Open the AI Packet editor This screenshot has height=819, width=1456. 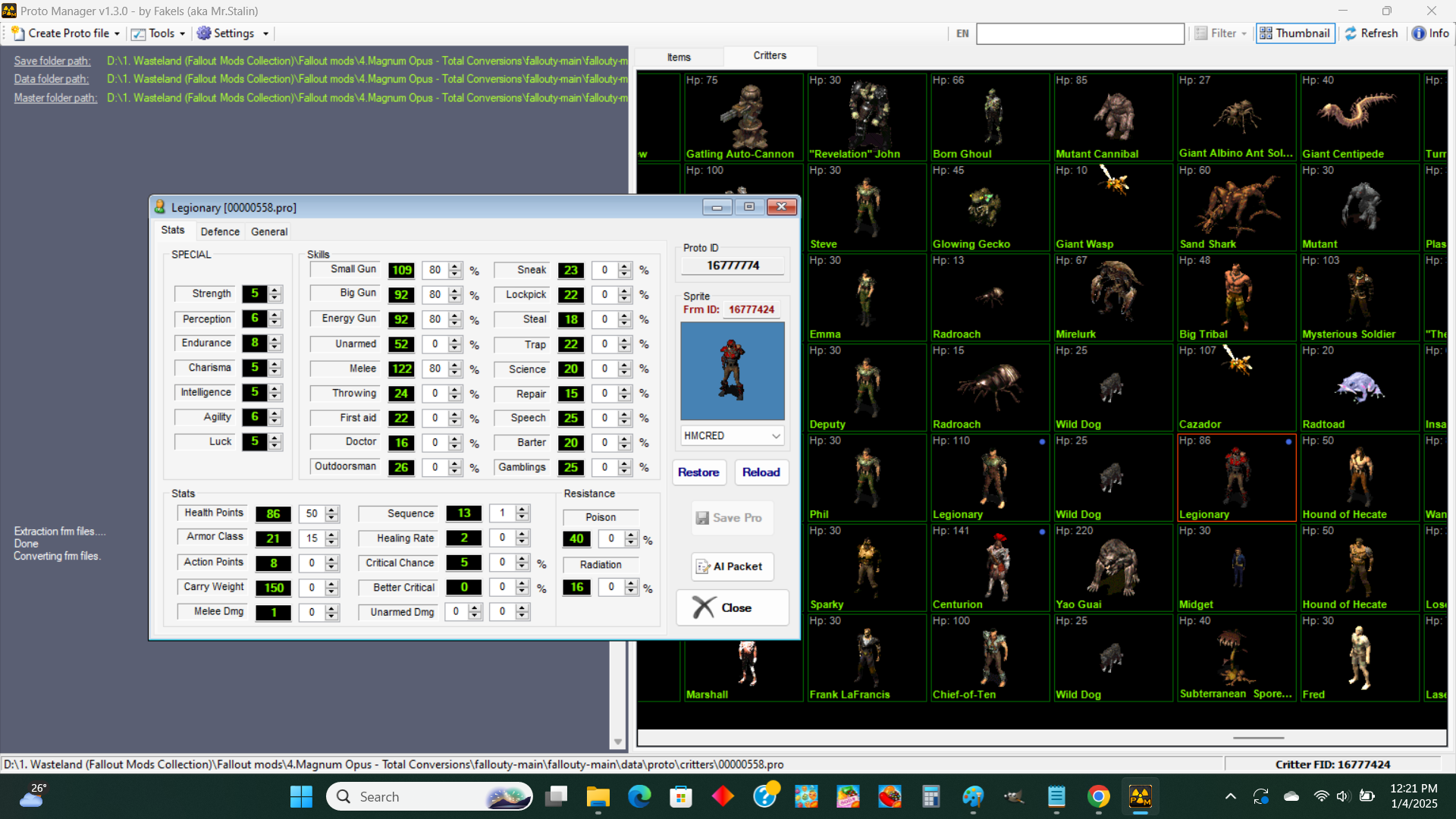pos(732,566)
